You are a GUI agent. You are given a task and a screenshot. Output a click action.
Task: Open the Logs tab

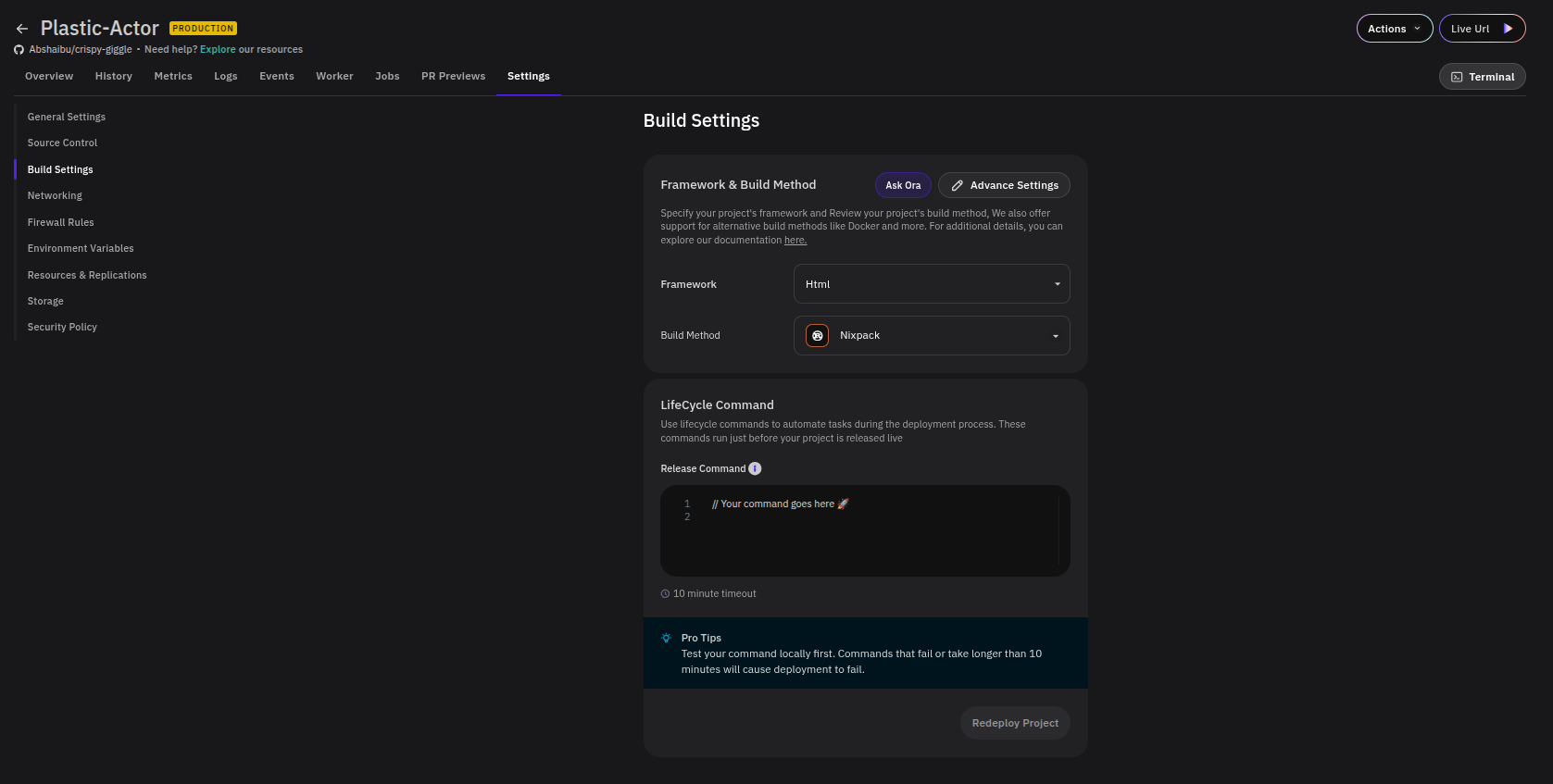[226, 76]
